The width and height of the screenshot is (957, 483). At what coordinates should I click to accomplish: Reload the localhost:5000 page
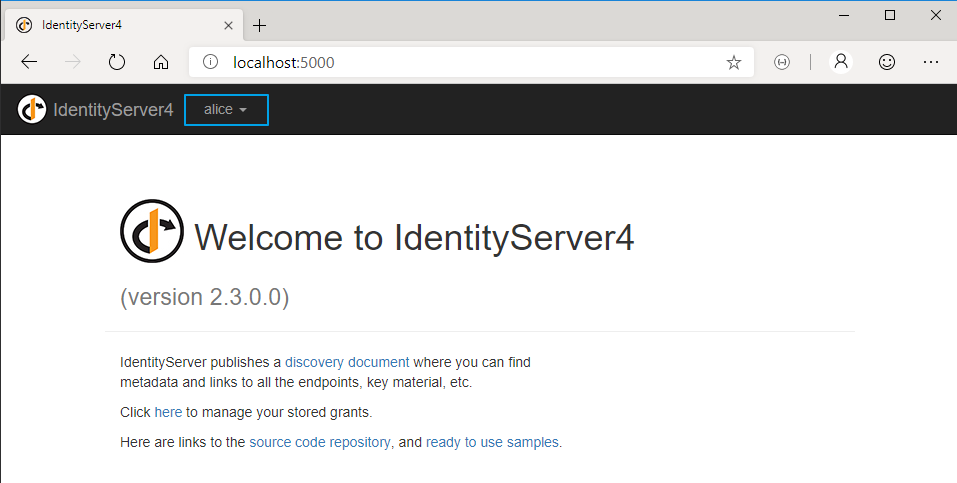coord(117,62)
